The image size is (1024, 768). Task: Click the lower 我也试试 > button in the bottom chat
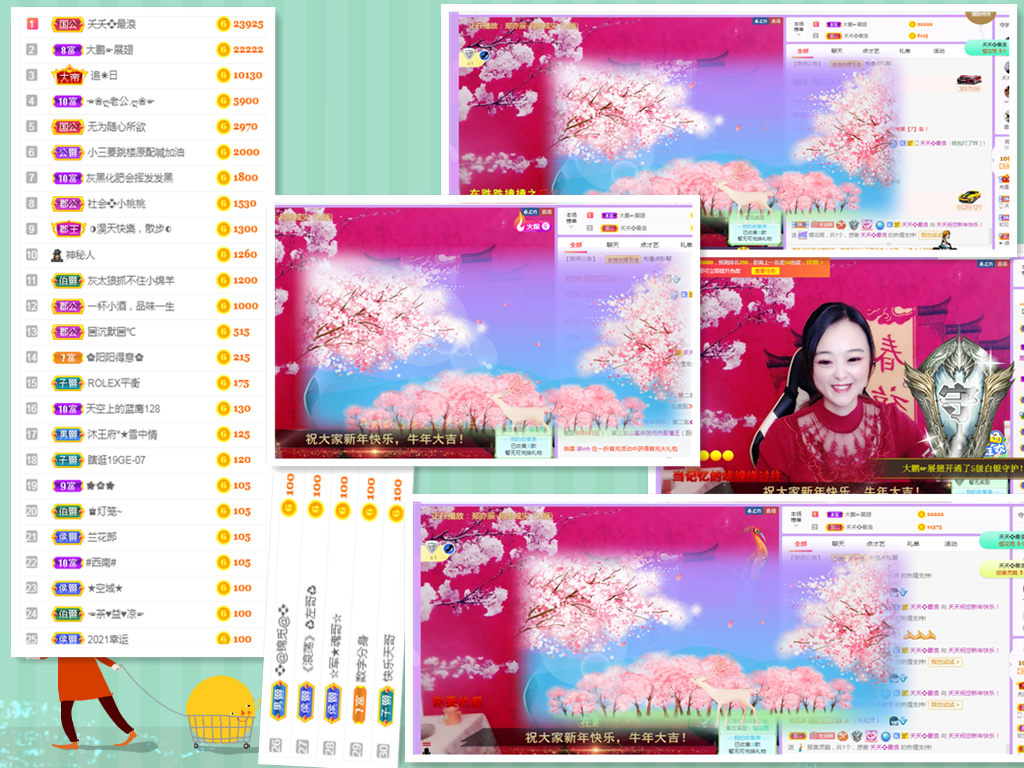[x=944, y=705]
